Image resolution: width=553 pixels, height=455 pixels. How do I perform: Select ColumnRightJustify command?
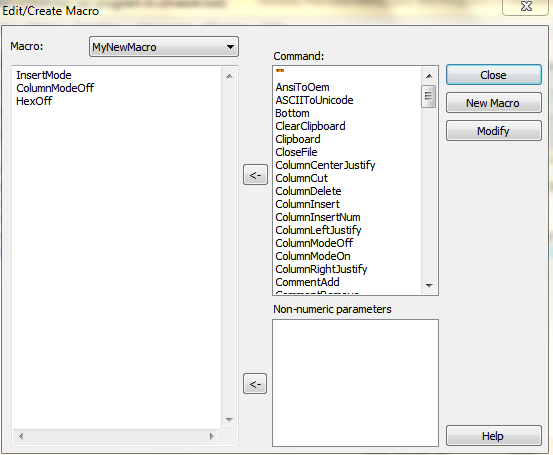click(x=321, y=269)
